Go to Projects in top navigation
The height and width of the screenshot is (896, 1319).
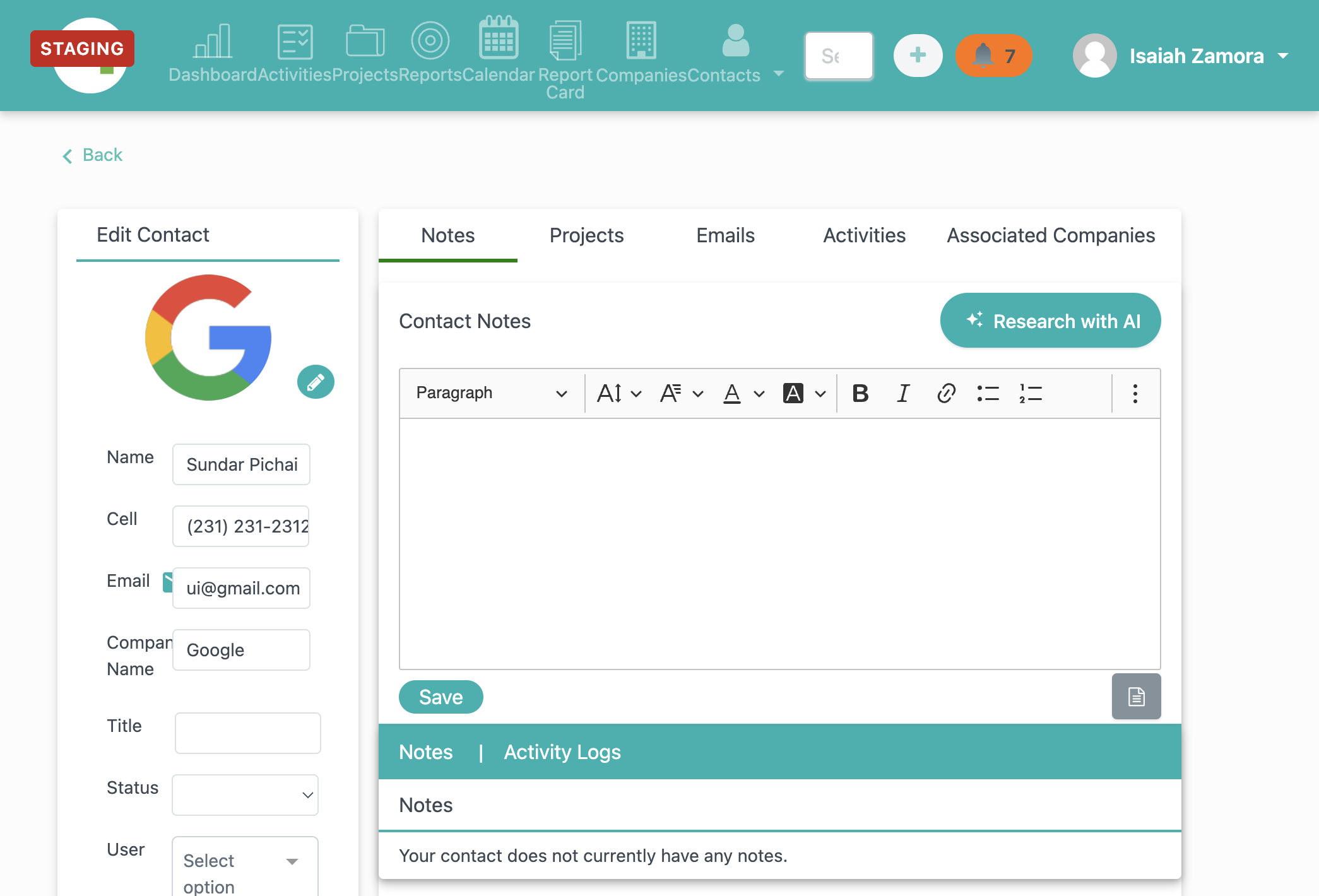click(x=365, y=54)
